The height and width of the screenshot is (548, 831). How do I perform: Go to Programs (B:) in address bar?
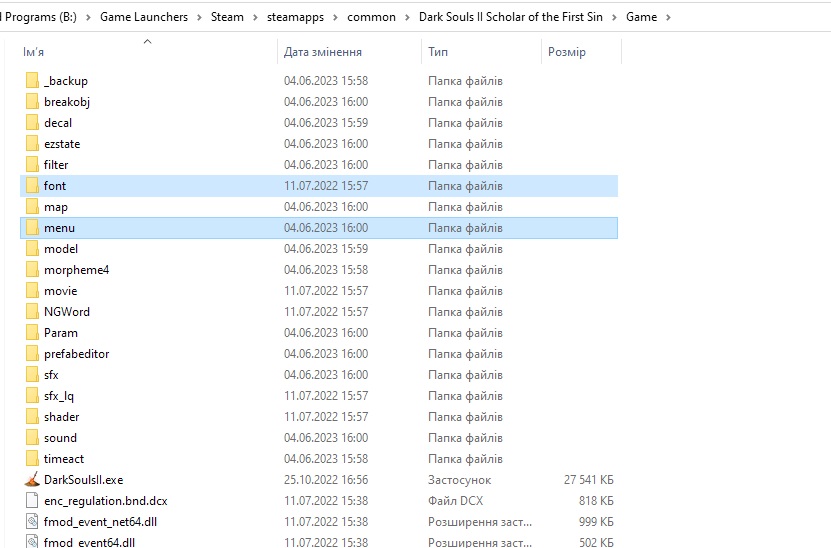(39, 17)
